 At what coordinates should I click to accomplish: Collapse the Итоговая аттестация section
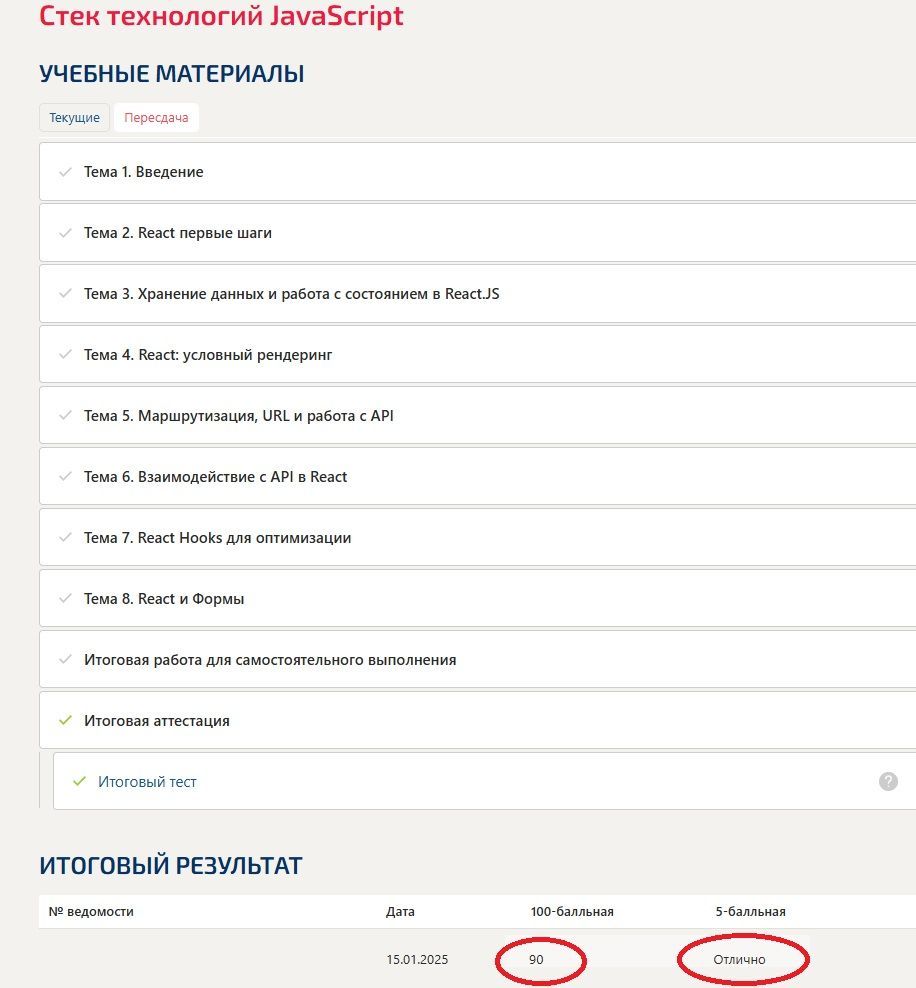click(478, 721)
